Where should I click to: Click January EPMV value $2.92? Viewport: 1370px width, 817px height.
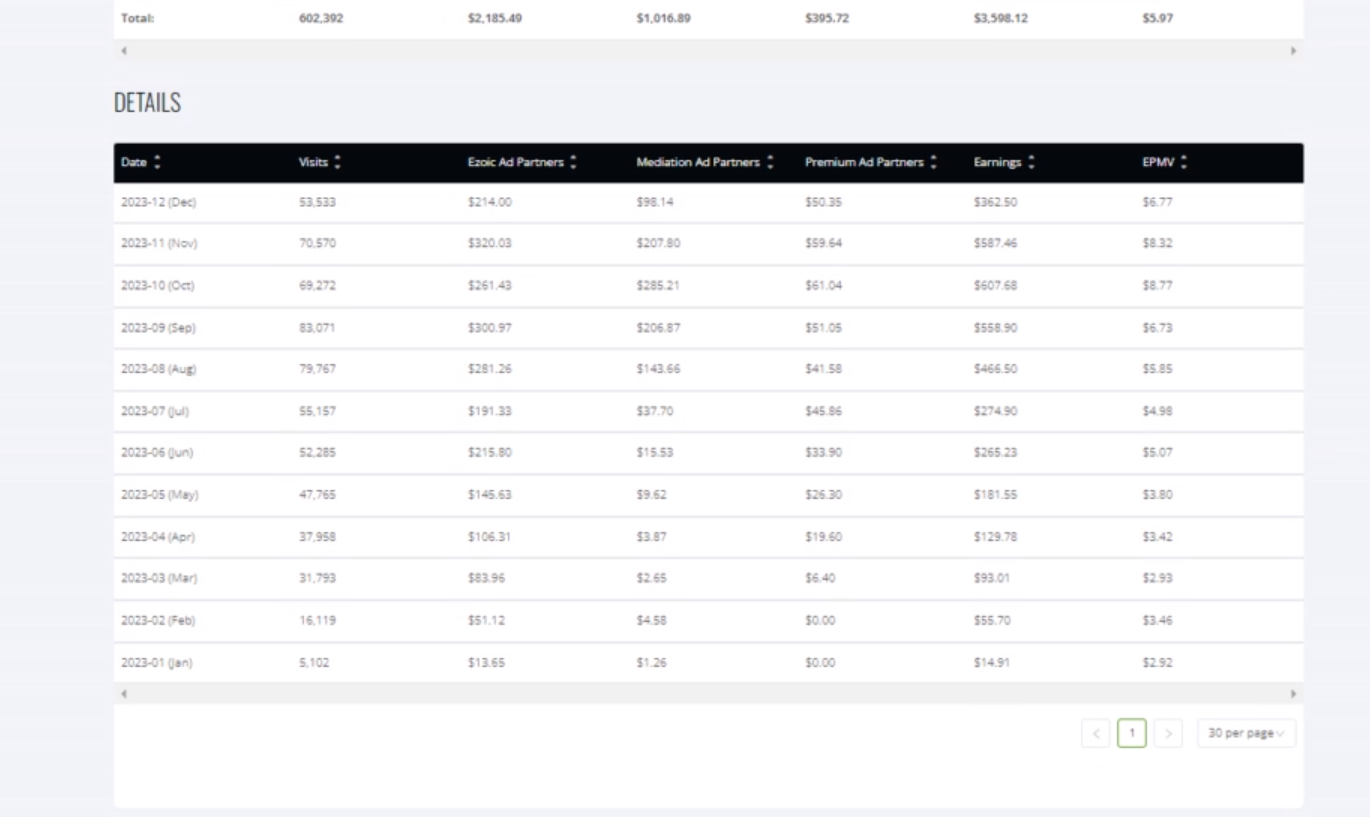[x=1157, y=662]
